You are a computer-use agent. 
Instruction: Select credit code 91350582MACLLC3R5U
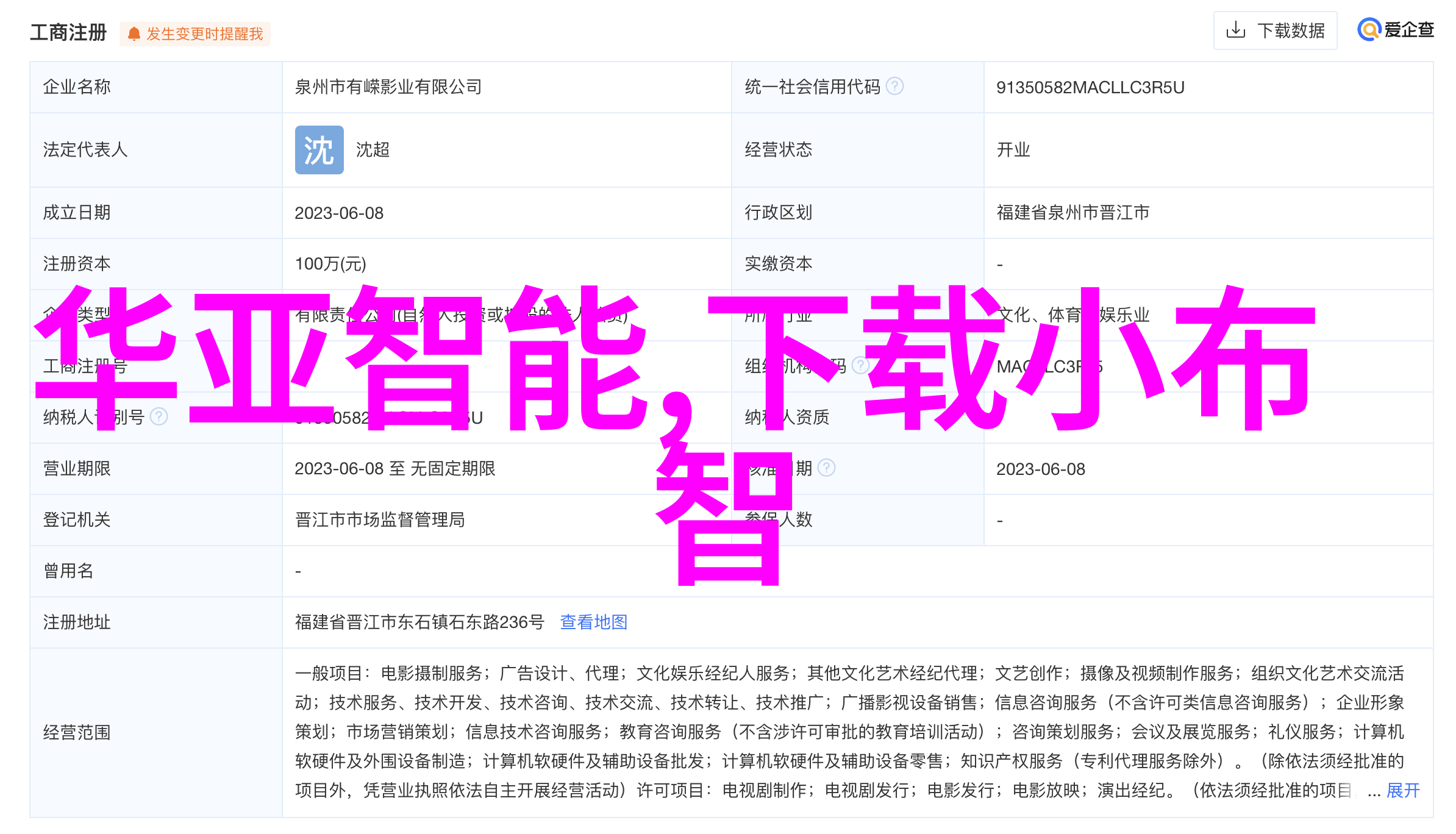pos(1090,87)
